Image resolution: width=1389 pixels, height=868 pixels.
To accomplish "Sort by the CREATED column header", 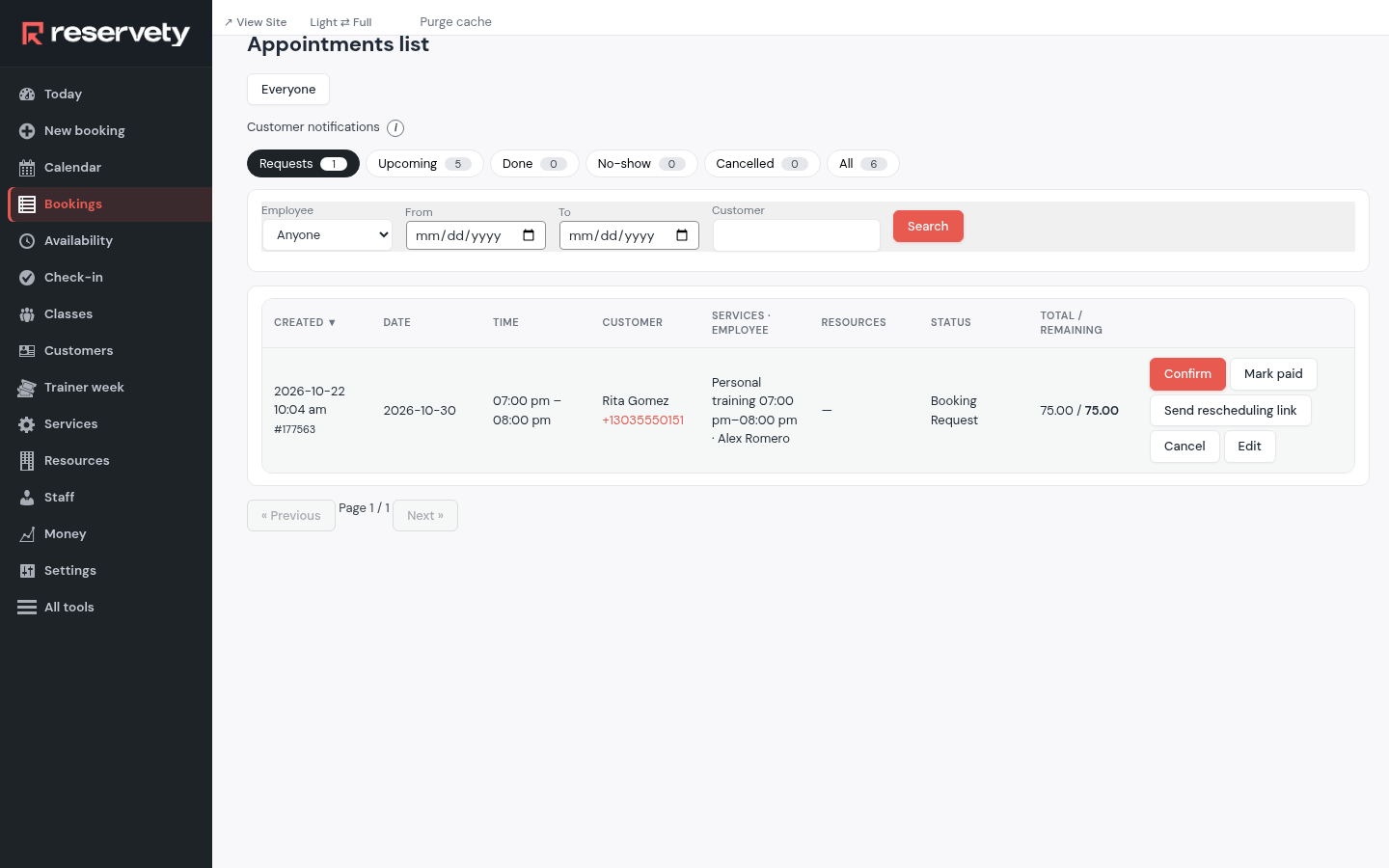I will click(305, 323).
